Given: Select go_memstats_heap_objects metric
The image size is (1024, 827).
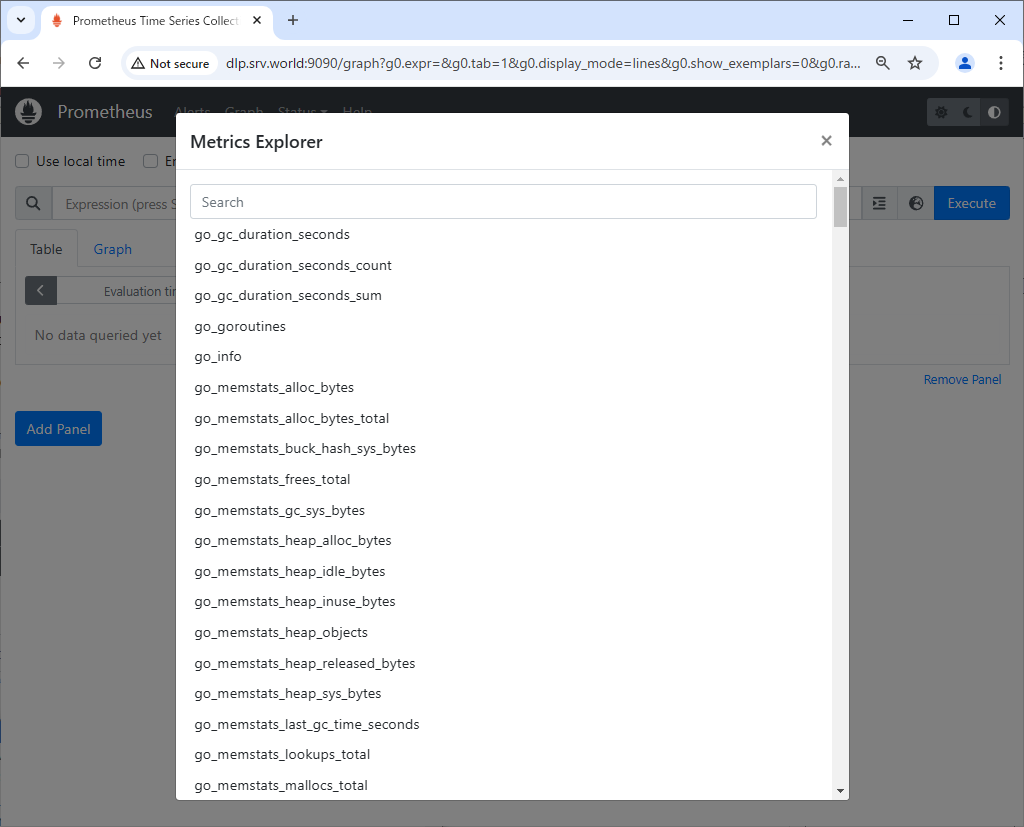Looking at the screenshot, I should tap(281, 632).
